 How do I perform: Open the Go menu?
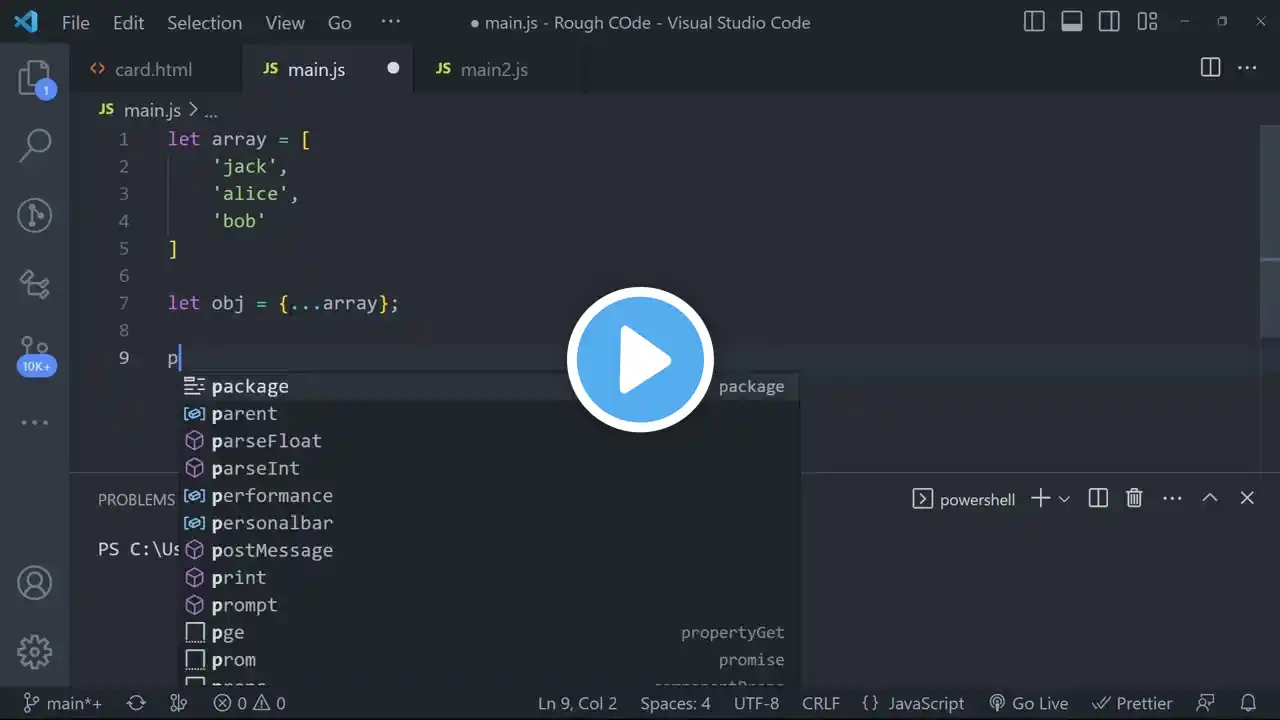(x=340, y=22)
